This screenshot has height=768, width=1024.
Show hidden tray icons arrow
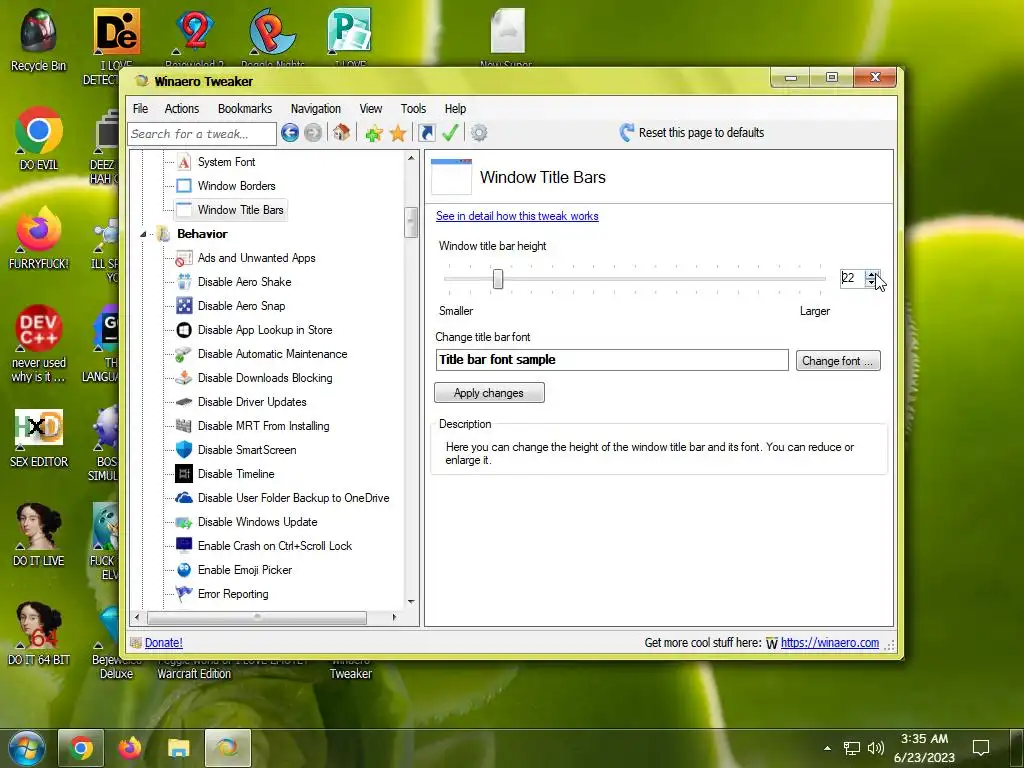(827, 748)
